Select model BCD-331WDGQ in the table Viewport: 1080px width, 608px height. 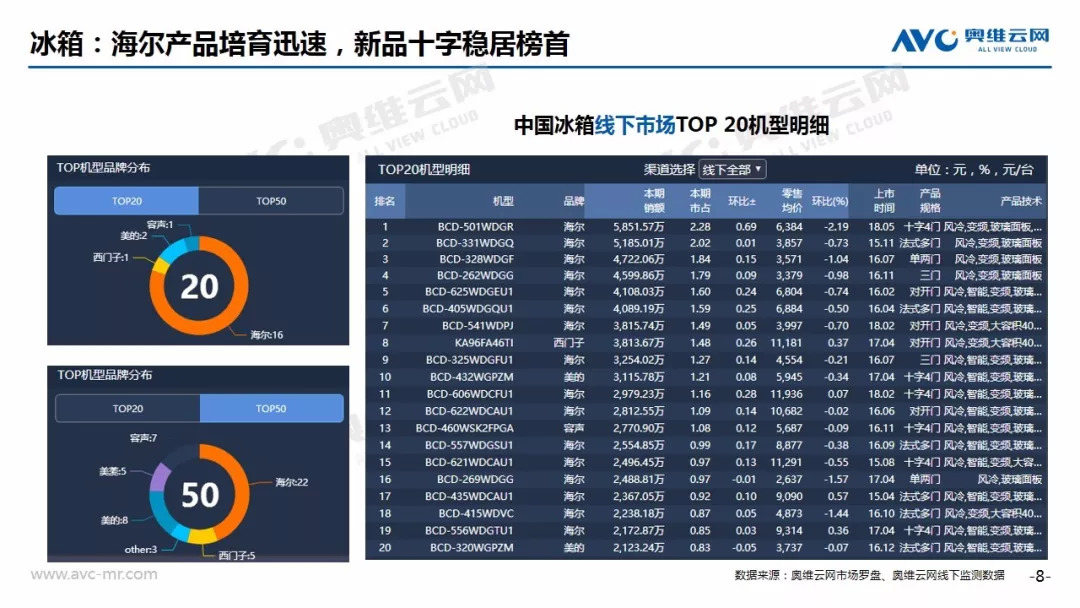click(475, 243)
